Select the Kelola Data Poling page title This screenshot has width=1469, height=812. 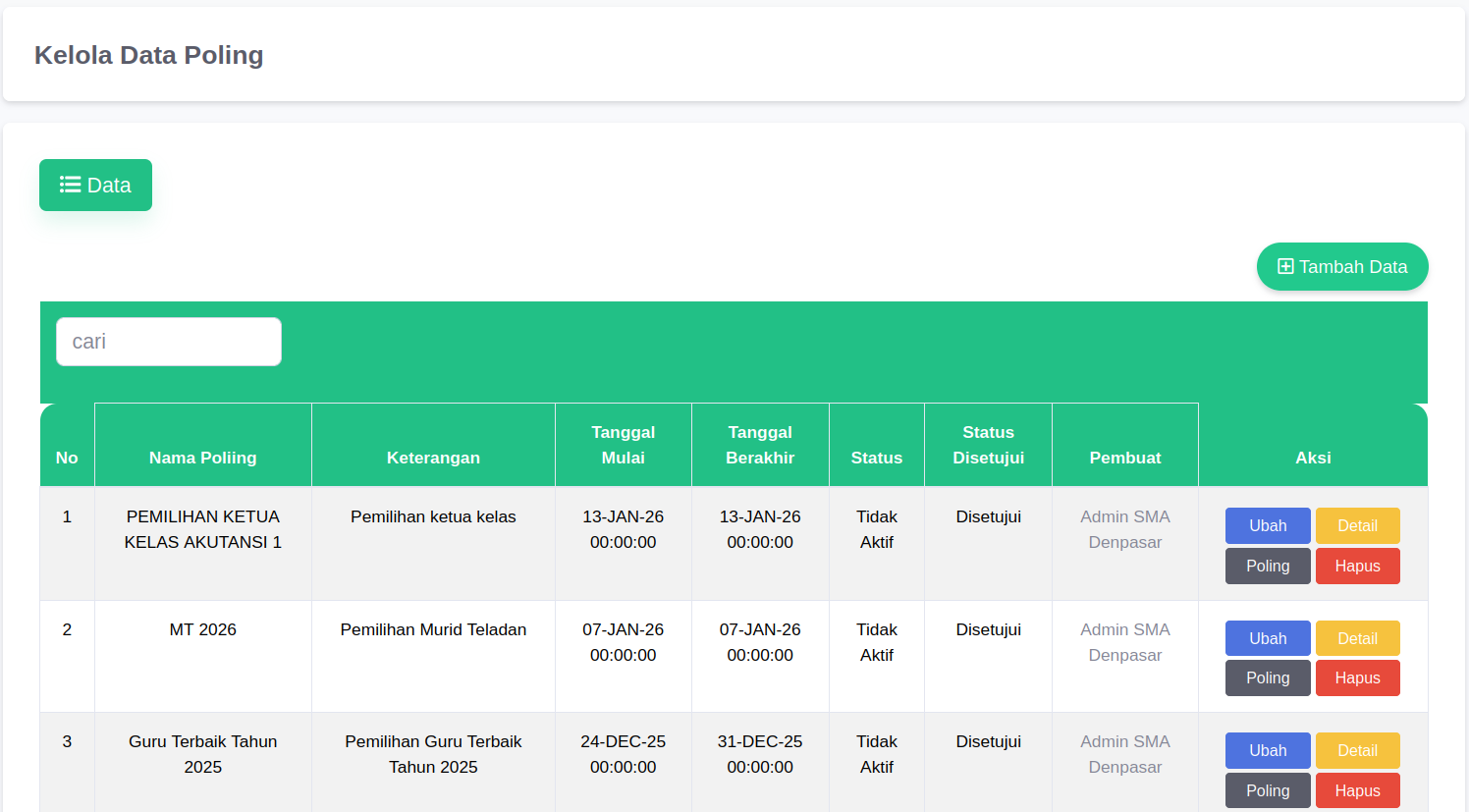[x=148, y=55]
